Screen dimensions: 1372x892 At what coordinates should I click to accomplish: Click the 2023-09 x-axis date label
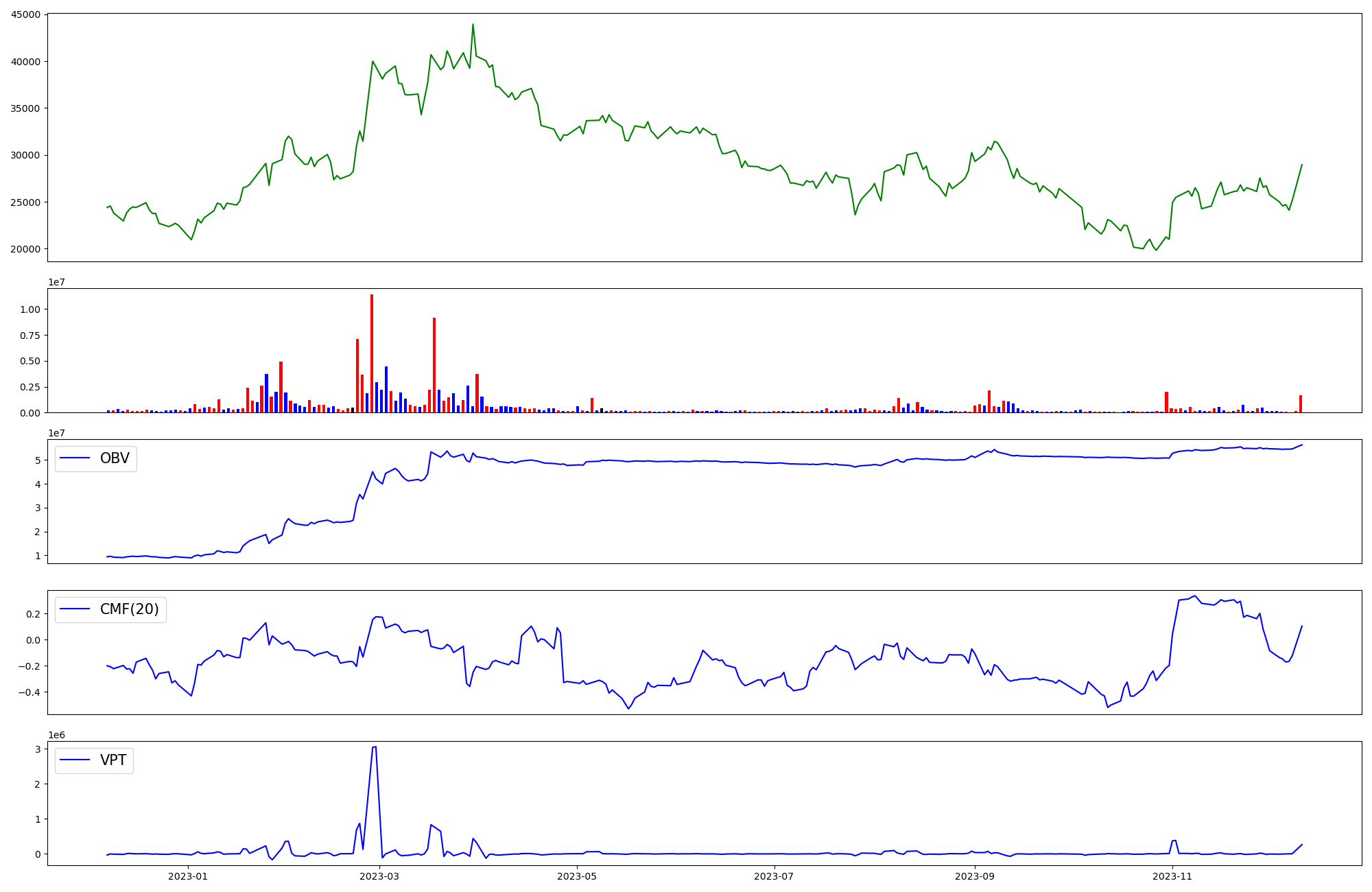pos(975,876)
